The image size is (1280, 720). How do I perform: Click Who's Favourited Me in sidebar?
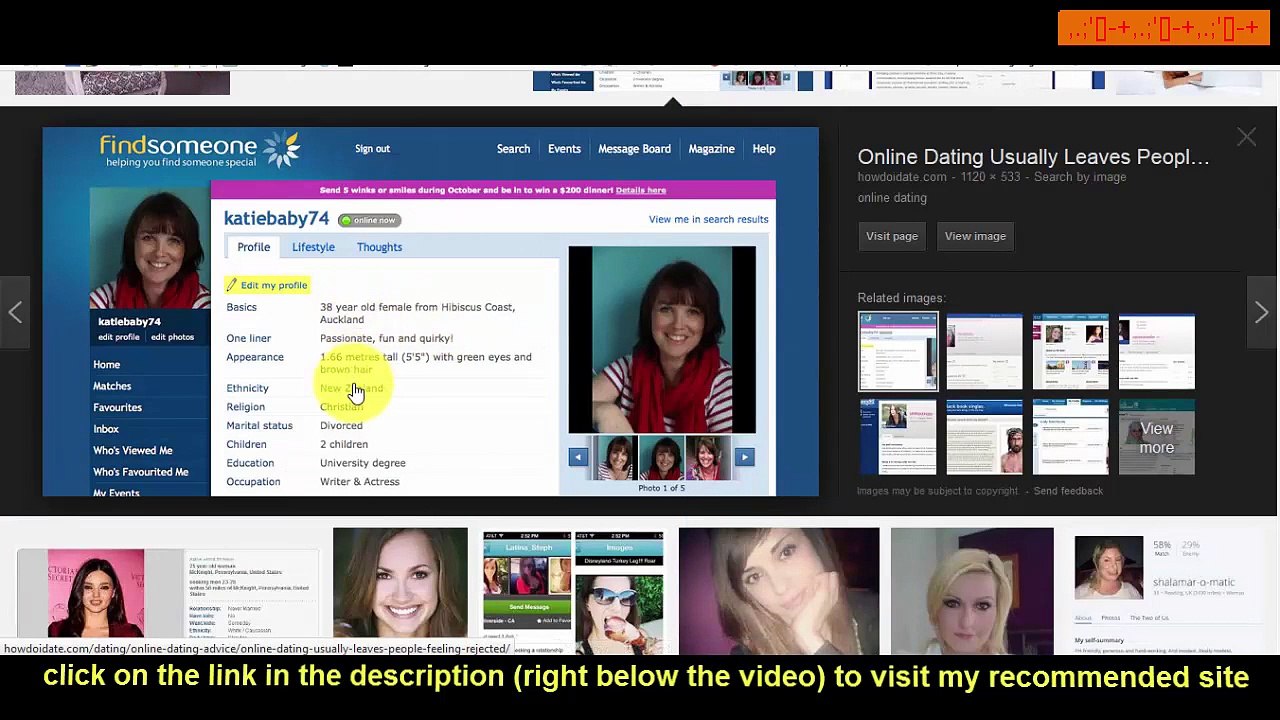pyautogui.click(x=141, y=472)
